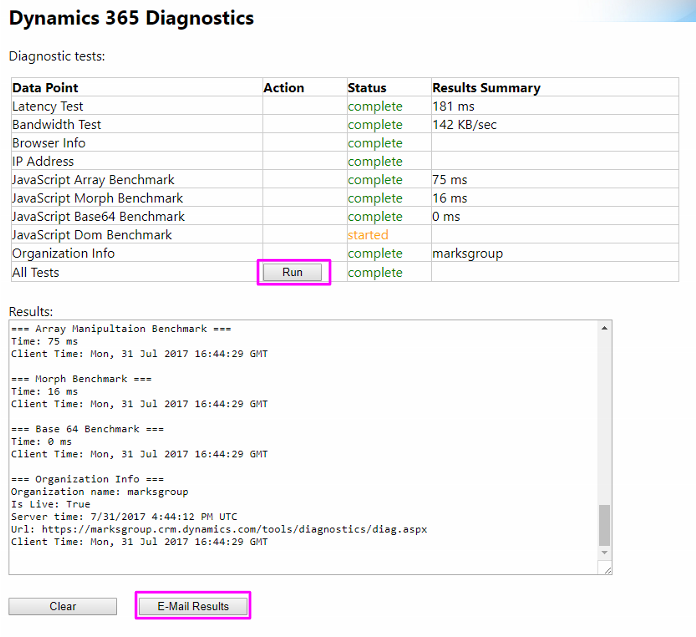Click the 'Server time' line in results
The width and height of the screenshot is (696, 637).
pos(124,517)
